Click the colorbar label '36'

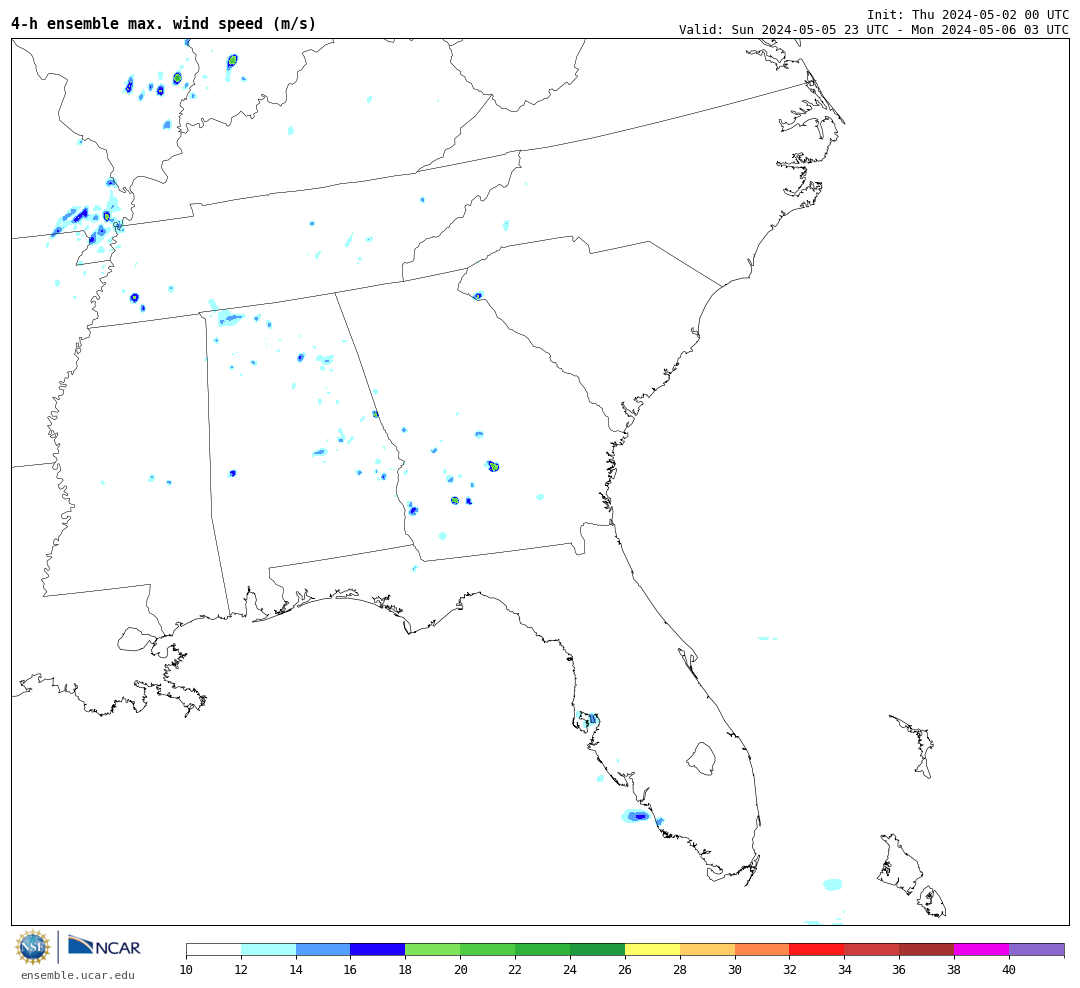coord(900,970)
